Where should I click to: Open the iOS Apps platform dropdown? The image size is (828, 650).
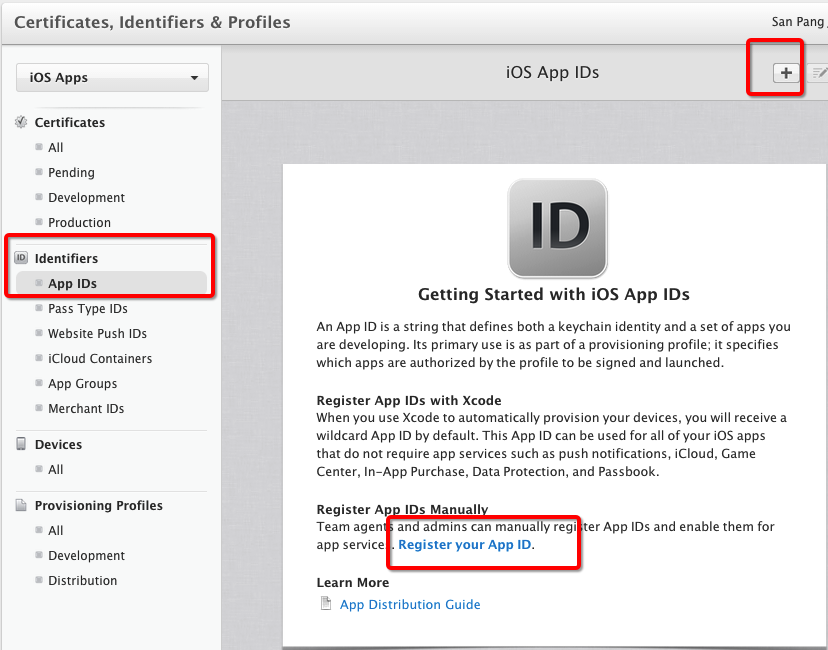(112, 78)
